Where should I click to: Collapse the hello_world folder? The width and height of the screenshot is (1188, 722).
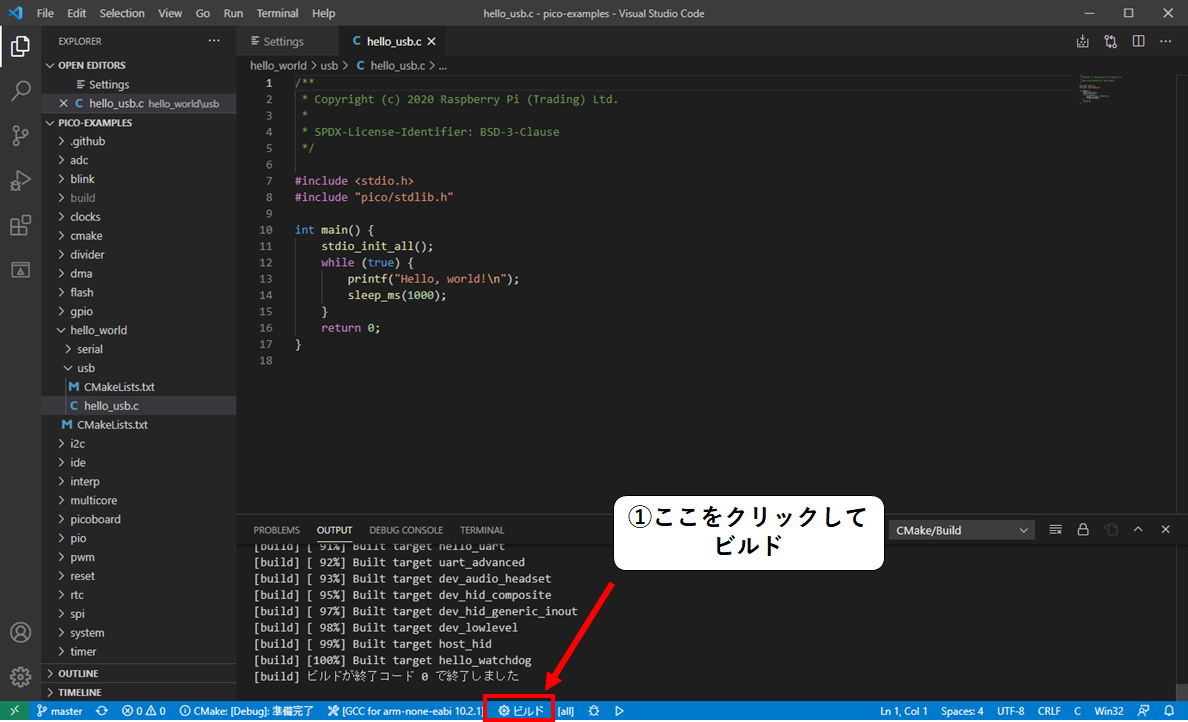(x=97, y=329)
